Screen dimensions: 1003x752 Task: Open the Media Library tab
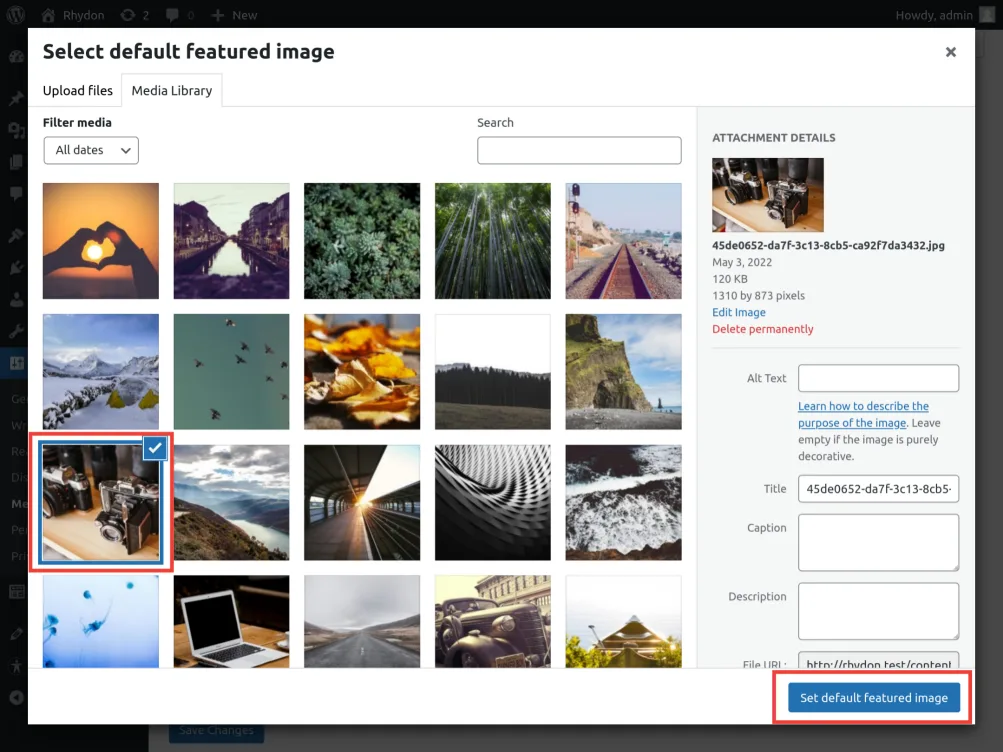click(171, 91)
